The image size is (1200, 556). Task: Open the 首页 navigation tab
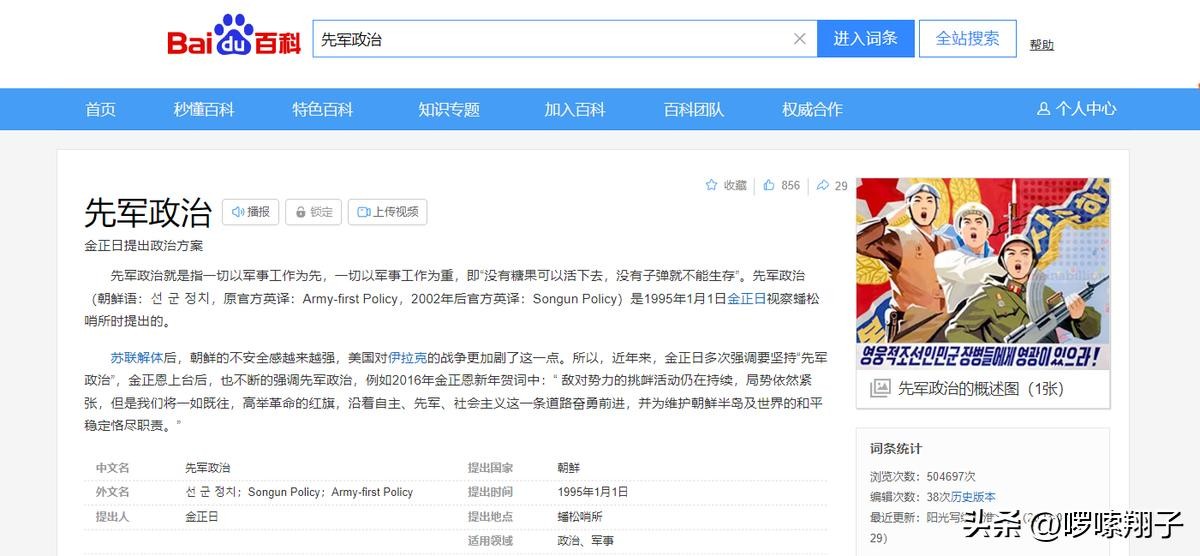click(100, 110)
